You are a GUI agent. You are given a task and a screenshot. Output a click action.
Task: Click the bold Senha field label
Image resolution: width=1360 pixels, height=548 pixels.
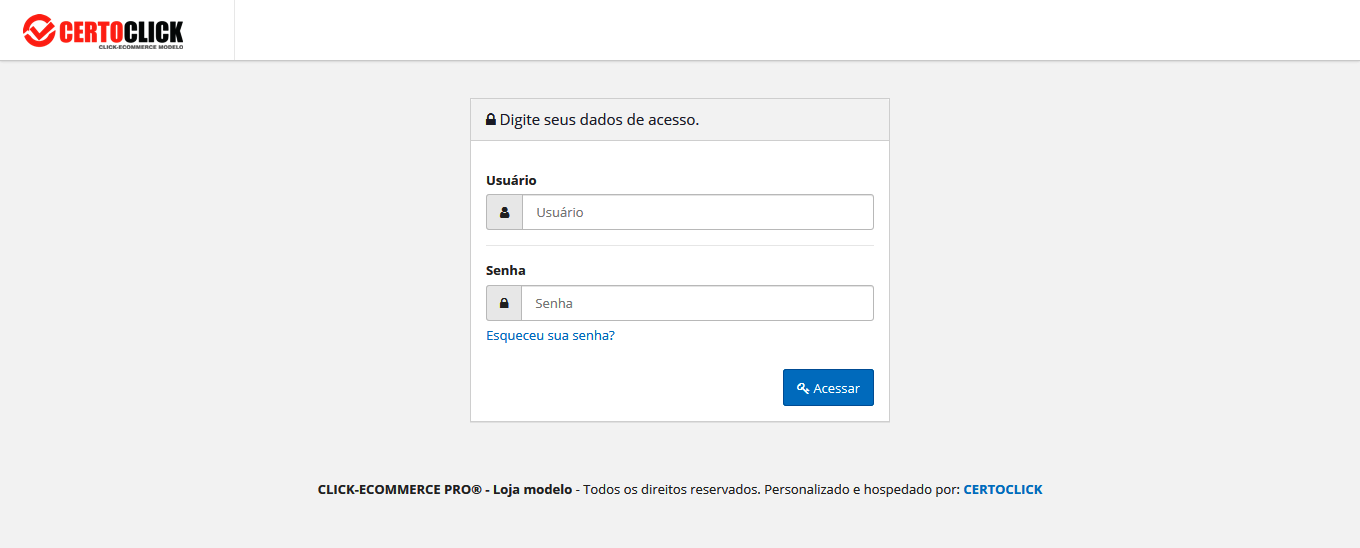point(506,271)
